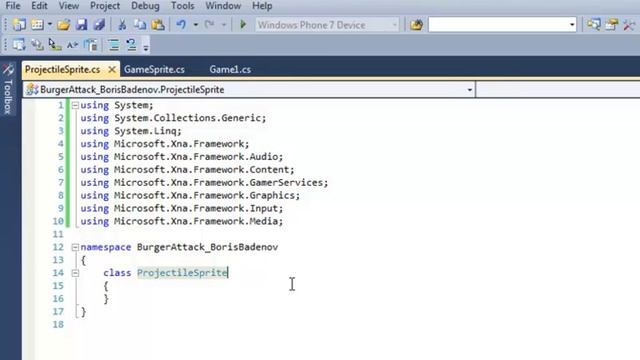Click the Find in Files icon
The height and width of the screenshot is (360, 640).
pyautogui.click(x=416, y=25)
